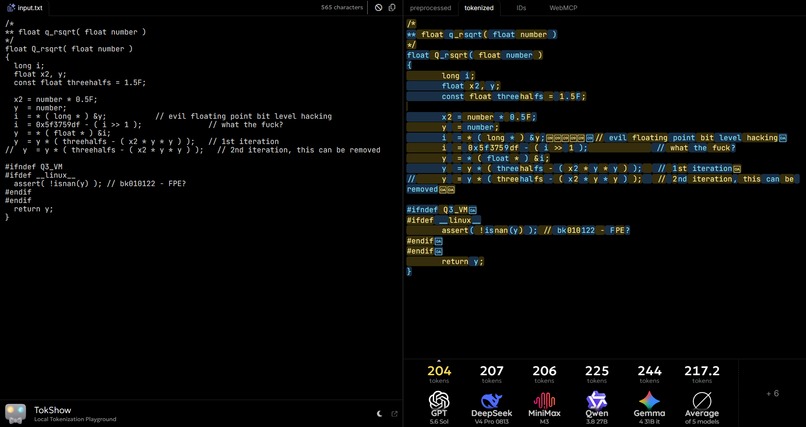Click the 225 tokens count for Qwen

coord(597,370)
